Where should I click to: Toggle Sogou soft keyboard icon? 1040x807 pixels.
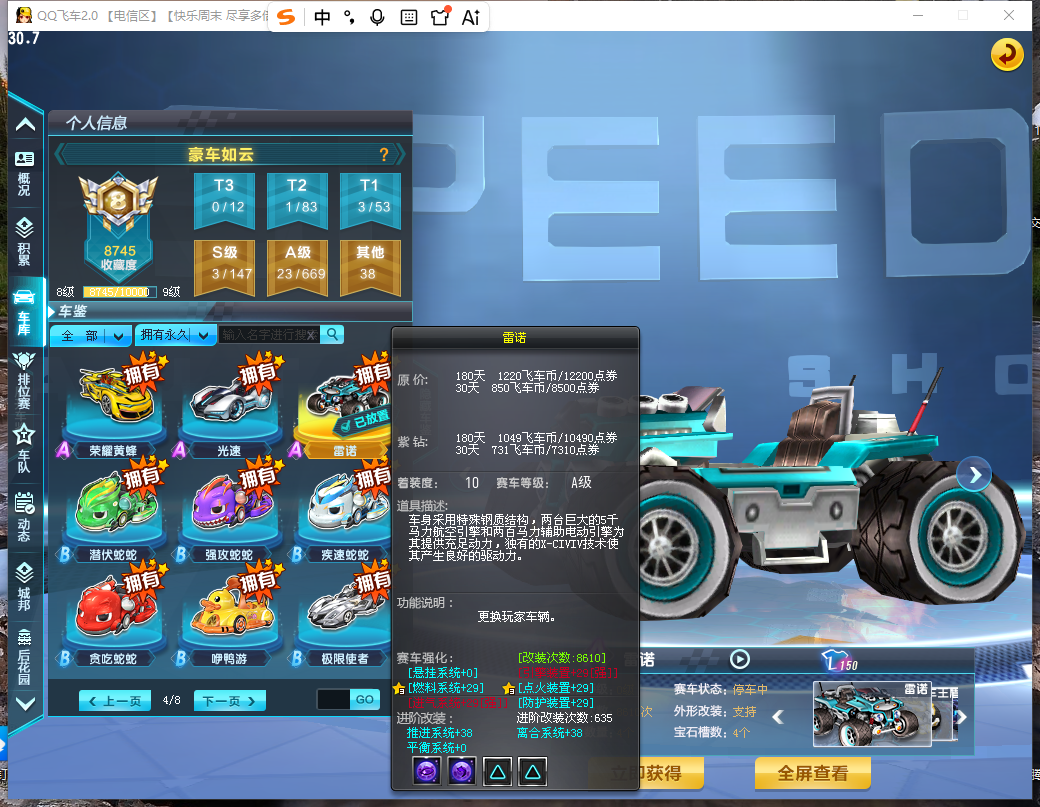click(409, 17)
